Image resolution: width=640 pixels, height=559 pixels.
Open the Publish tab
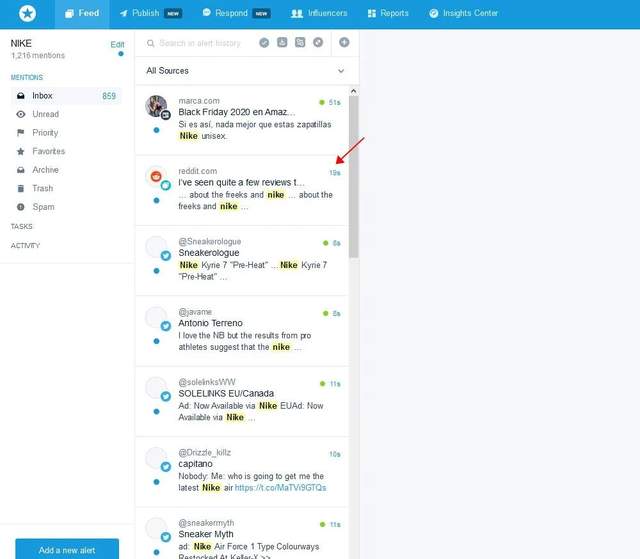151,13
